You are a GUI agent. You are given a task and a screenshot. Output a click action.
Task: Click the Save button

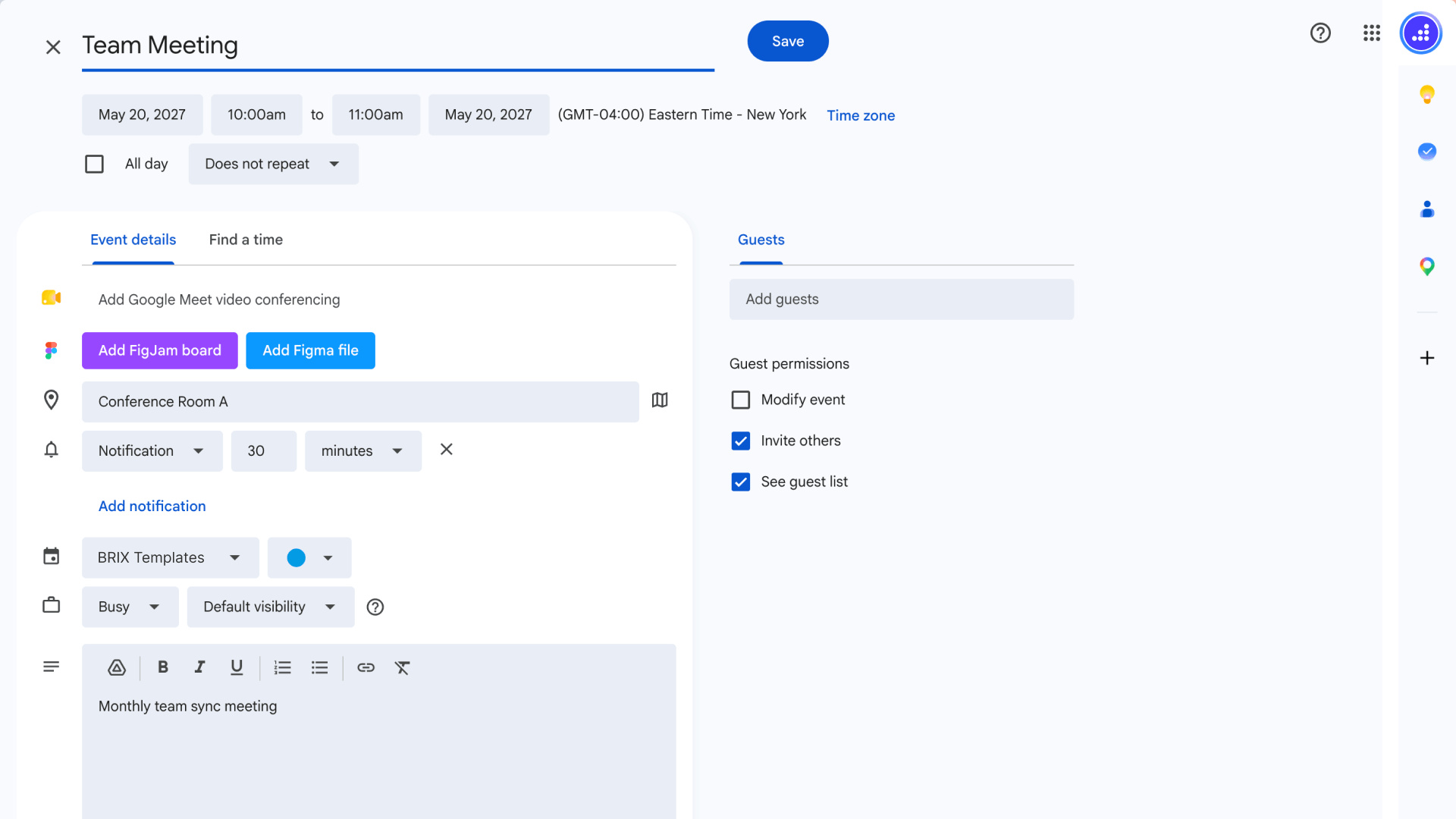787,41
